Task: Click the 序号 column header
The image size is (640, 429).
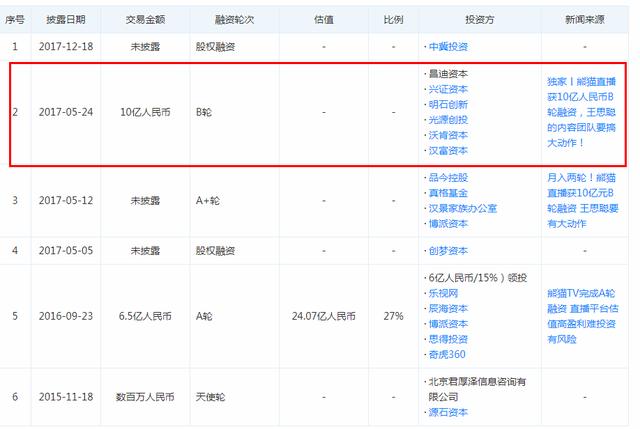Action: pos(15,19)
